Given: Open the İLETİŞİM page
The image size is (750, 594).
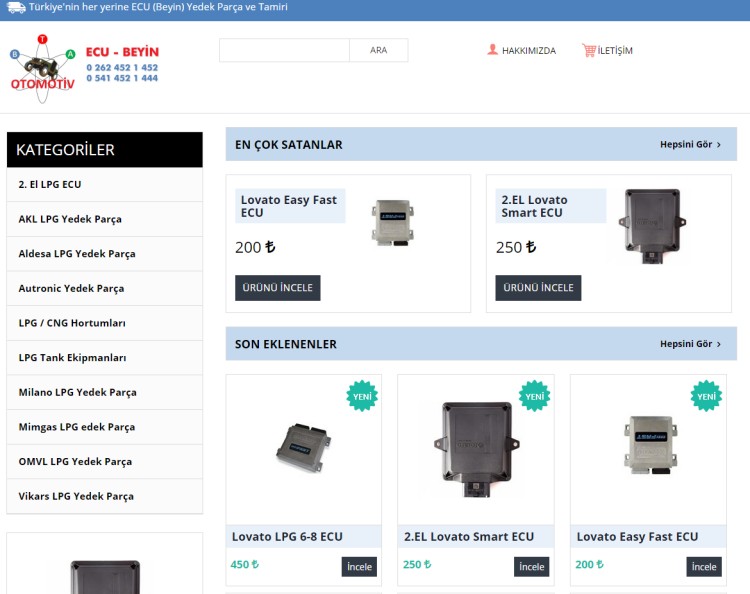Looking at the screenshot, I should pos(615,51).
